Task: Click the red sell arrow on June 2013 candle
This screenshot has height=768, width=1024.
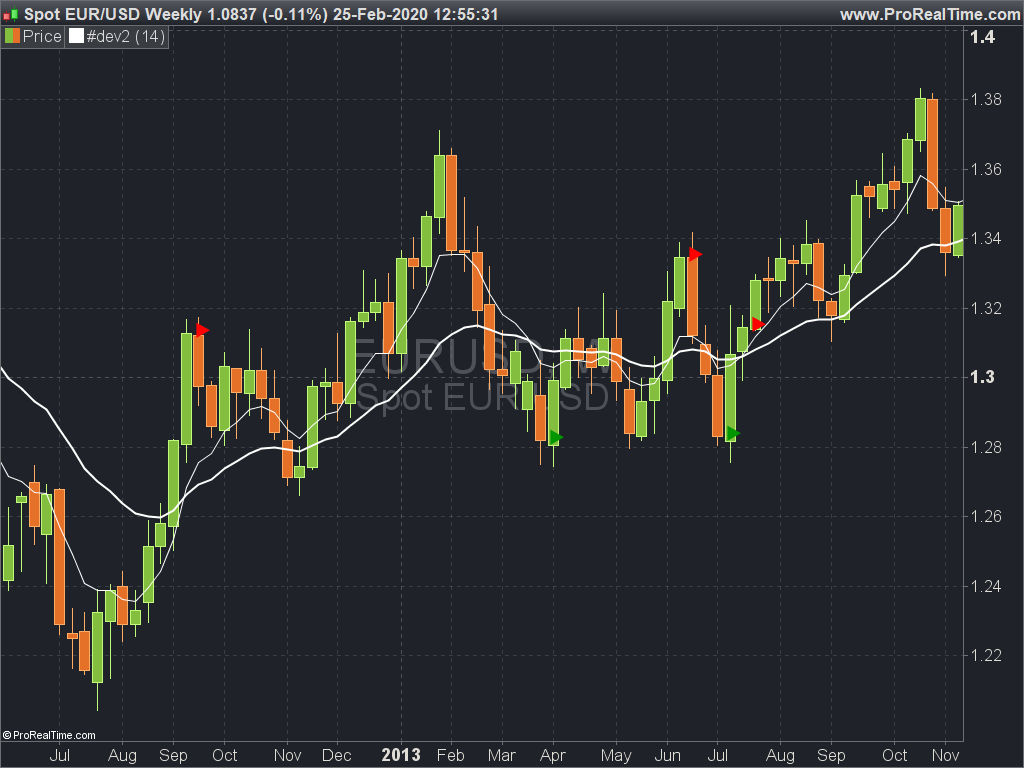Action: pos(696,254)
